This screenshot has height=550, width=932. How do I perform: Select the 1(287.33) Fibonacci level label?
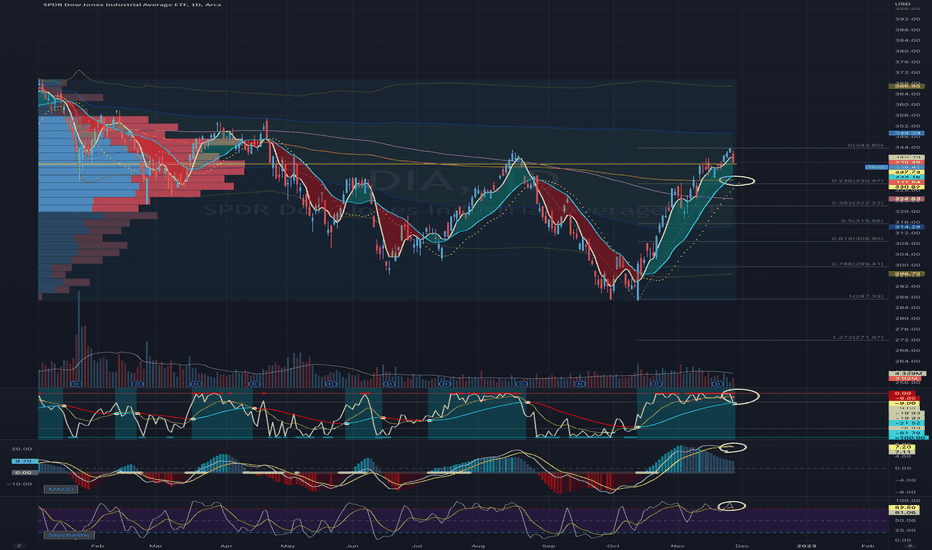tap(865, 296)
